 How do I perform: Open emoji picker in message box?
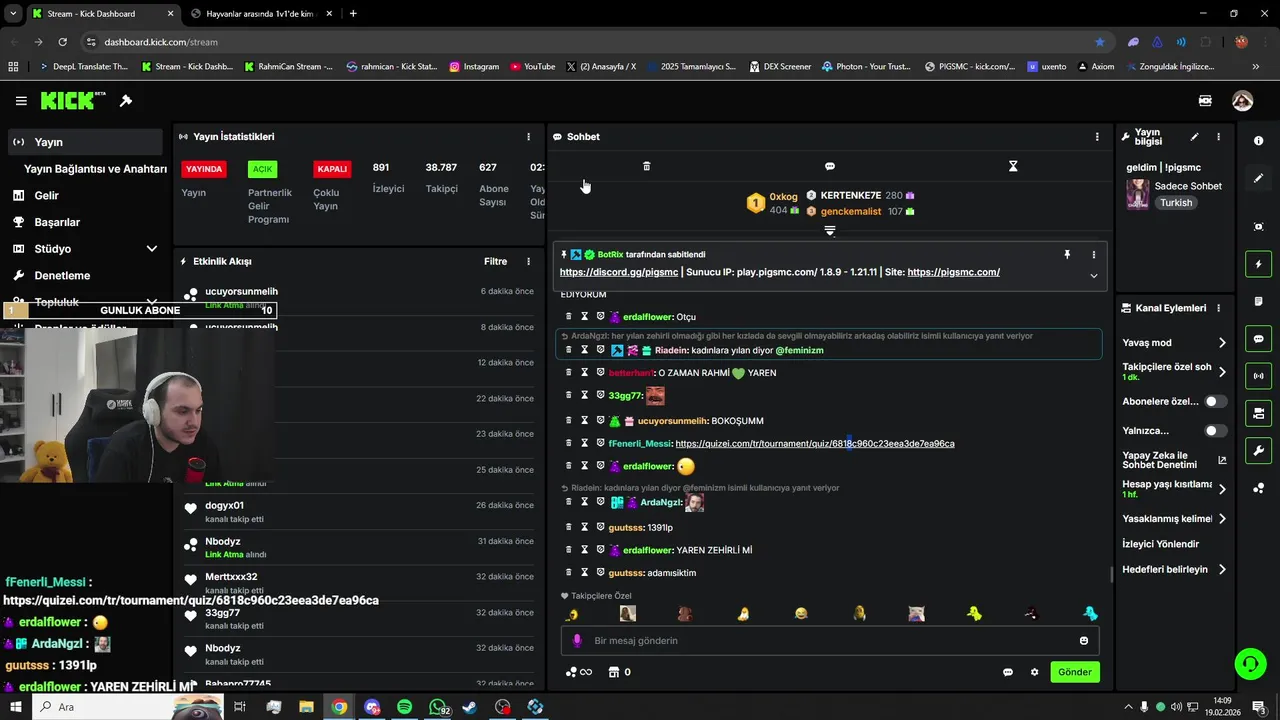point(1084,641)
